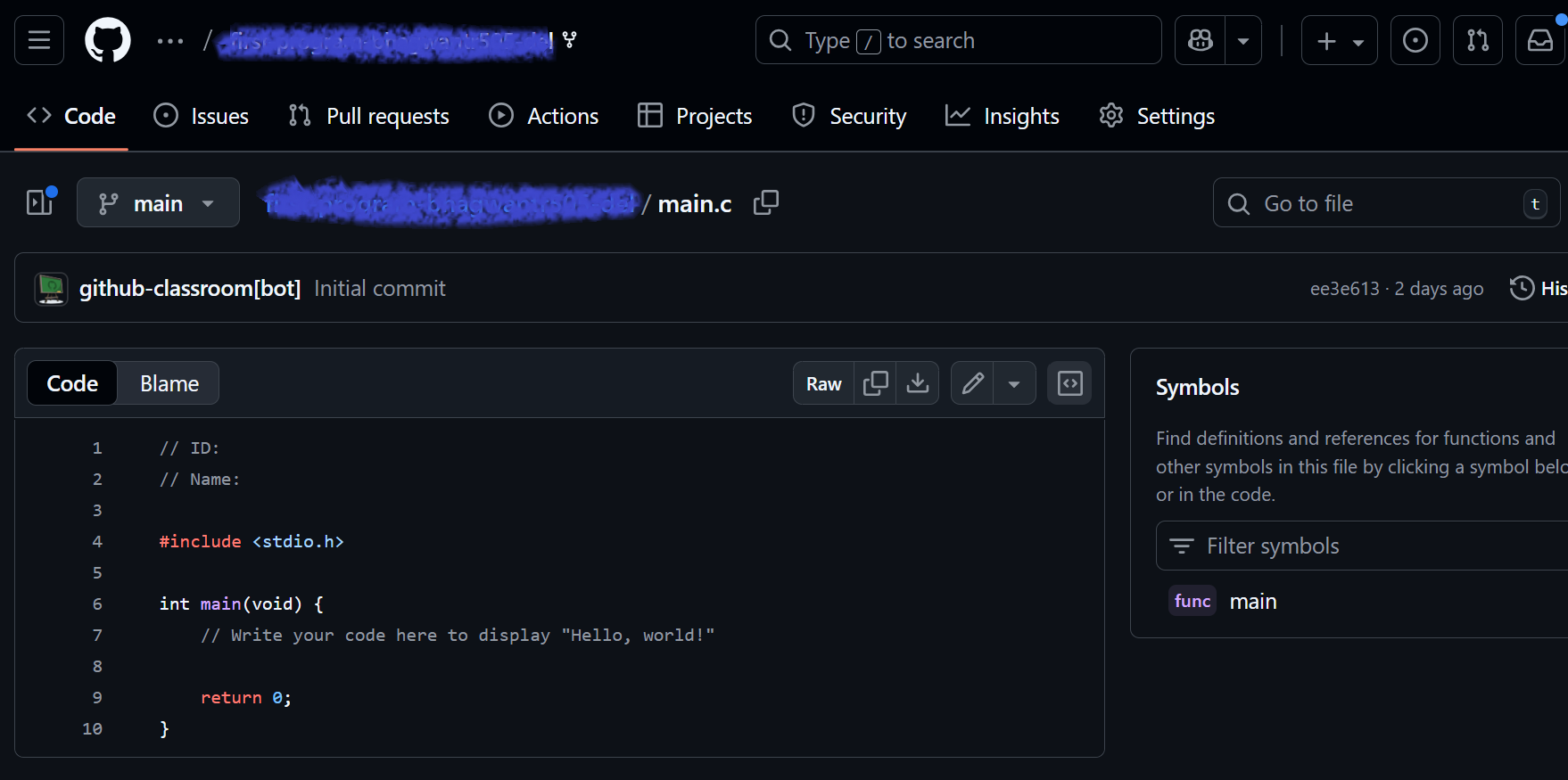
Task: Go to the Actions tab
Action: (544, 116)
